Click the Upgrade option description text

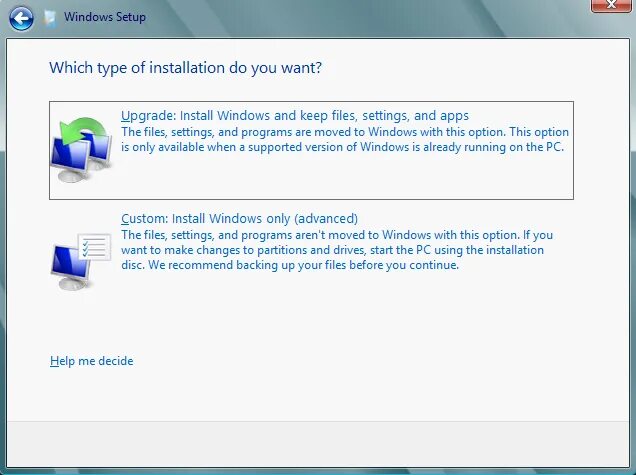tap(345, 140)
